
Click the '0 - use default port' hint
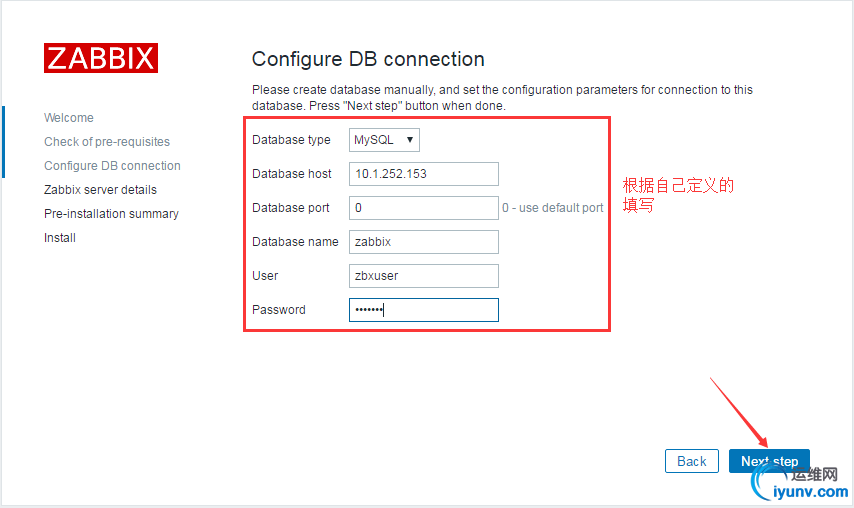click(552, 208)
